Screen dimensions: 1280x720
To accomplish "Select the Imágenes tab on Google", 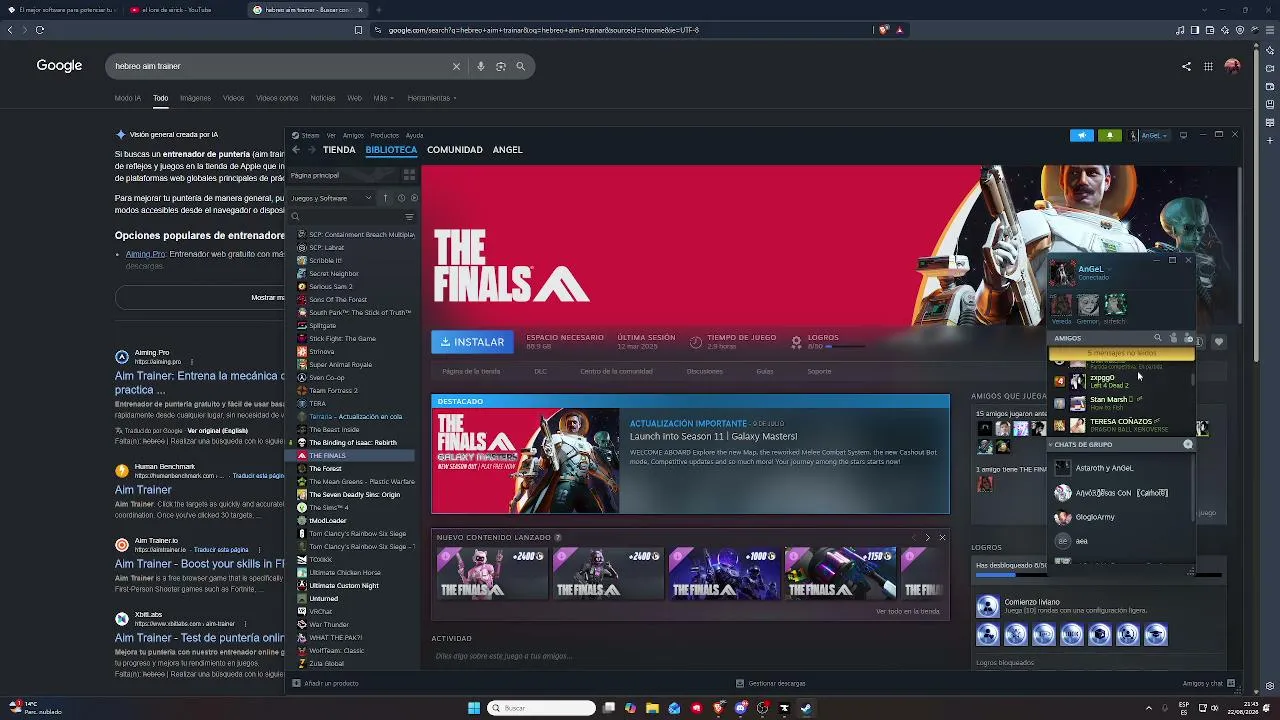I will (195, 98).
